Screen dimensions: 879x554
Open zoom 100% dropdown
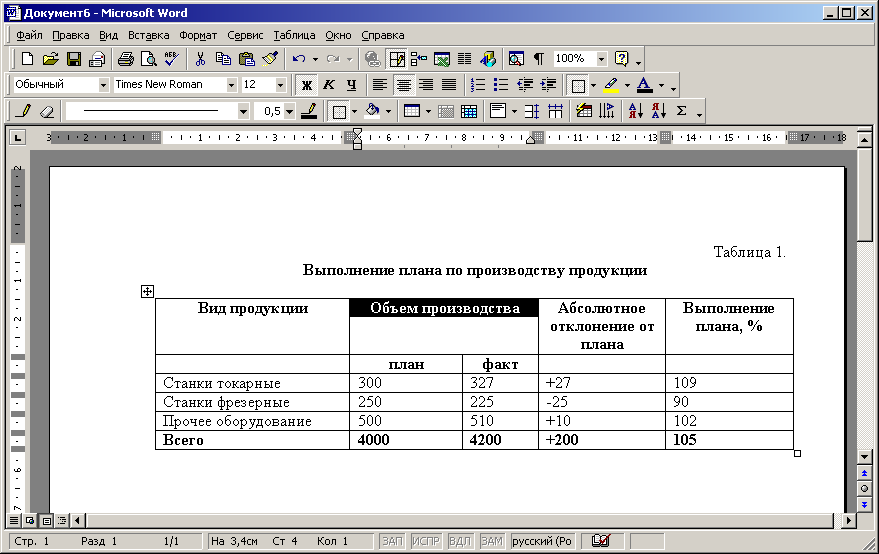pyautogui.click(x=601, y=59)
